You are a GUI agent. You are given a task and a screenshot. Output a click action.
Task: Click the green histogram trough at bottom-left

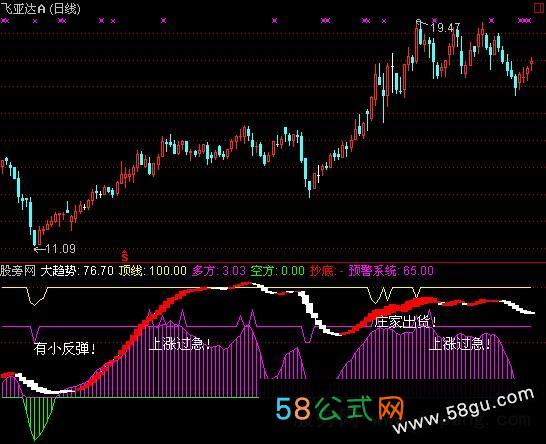click(x=38, y=418)
